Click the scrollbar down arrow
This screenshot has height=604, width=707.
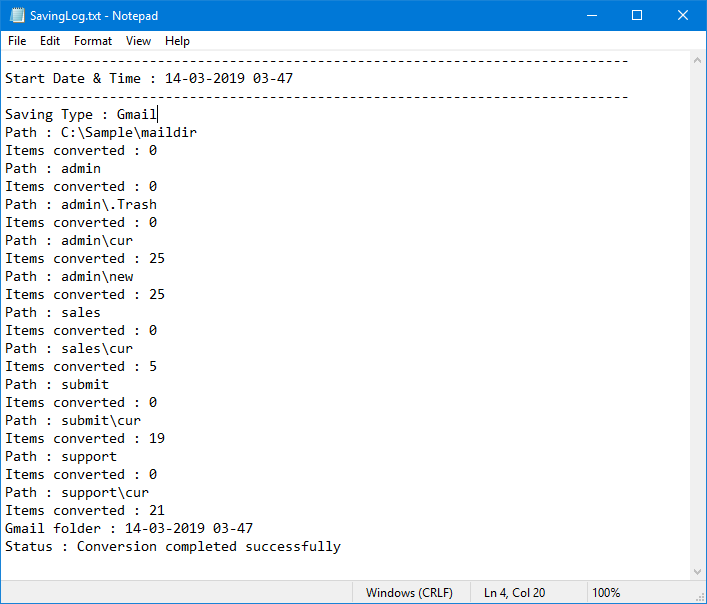coord(697,572)
